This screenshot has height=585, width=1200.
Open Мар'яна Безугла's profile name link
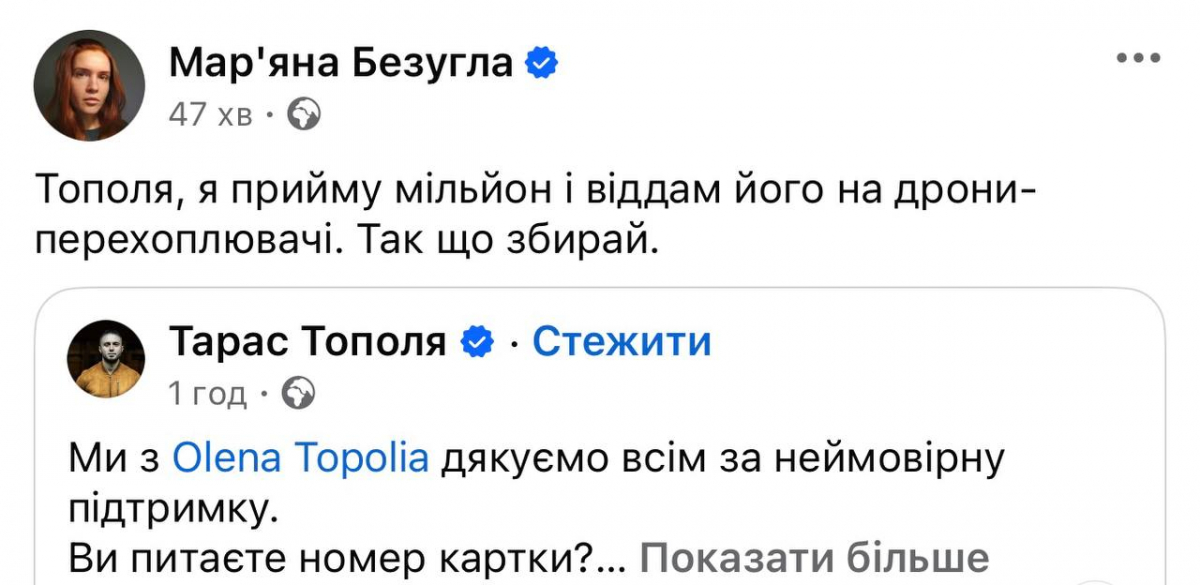pos(342,63)
